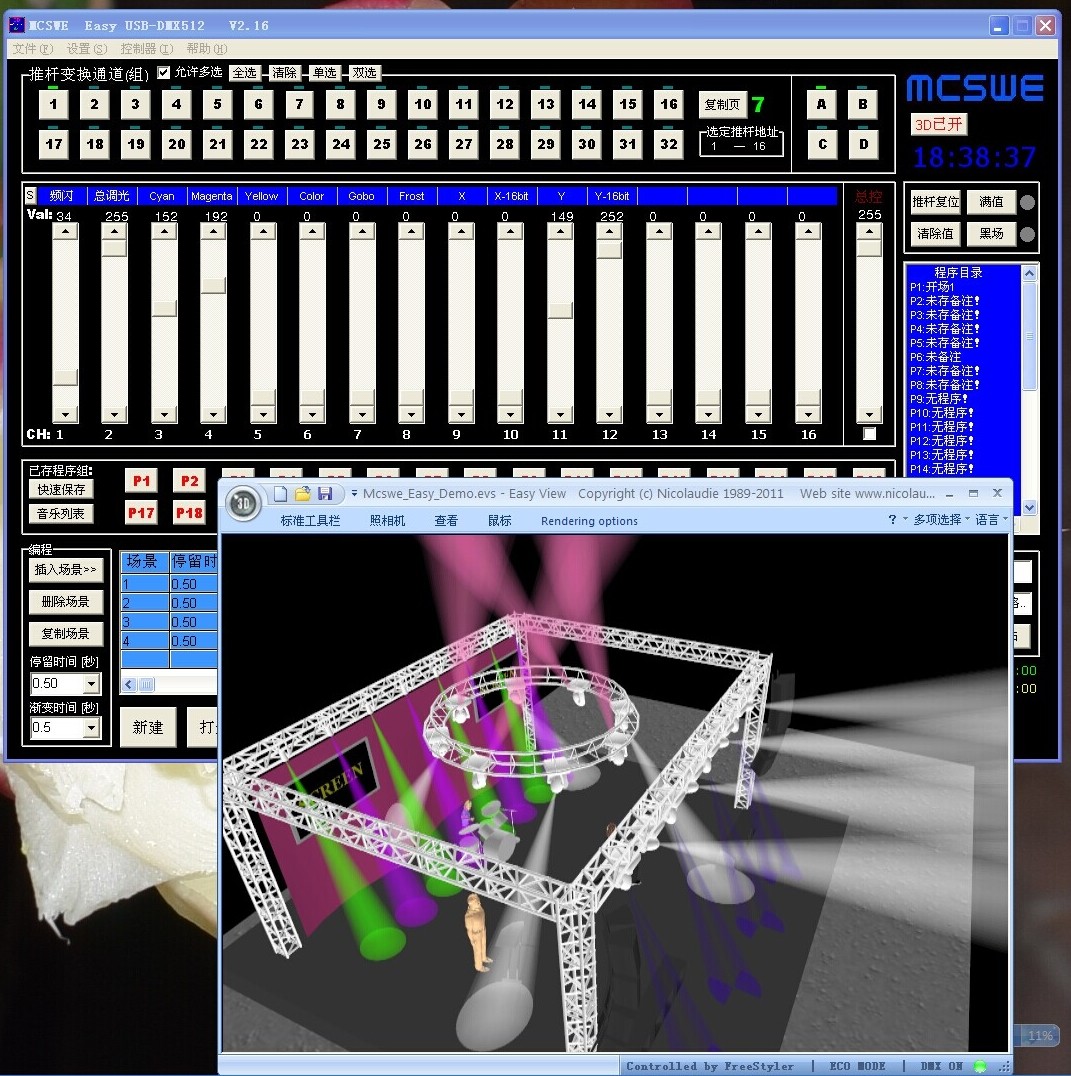Open the 控制器 menu
The image size is (1071, 1076).
coord(147,49)
